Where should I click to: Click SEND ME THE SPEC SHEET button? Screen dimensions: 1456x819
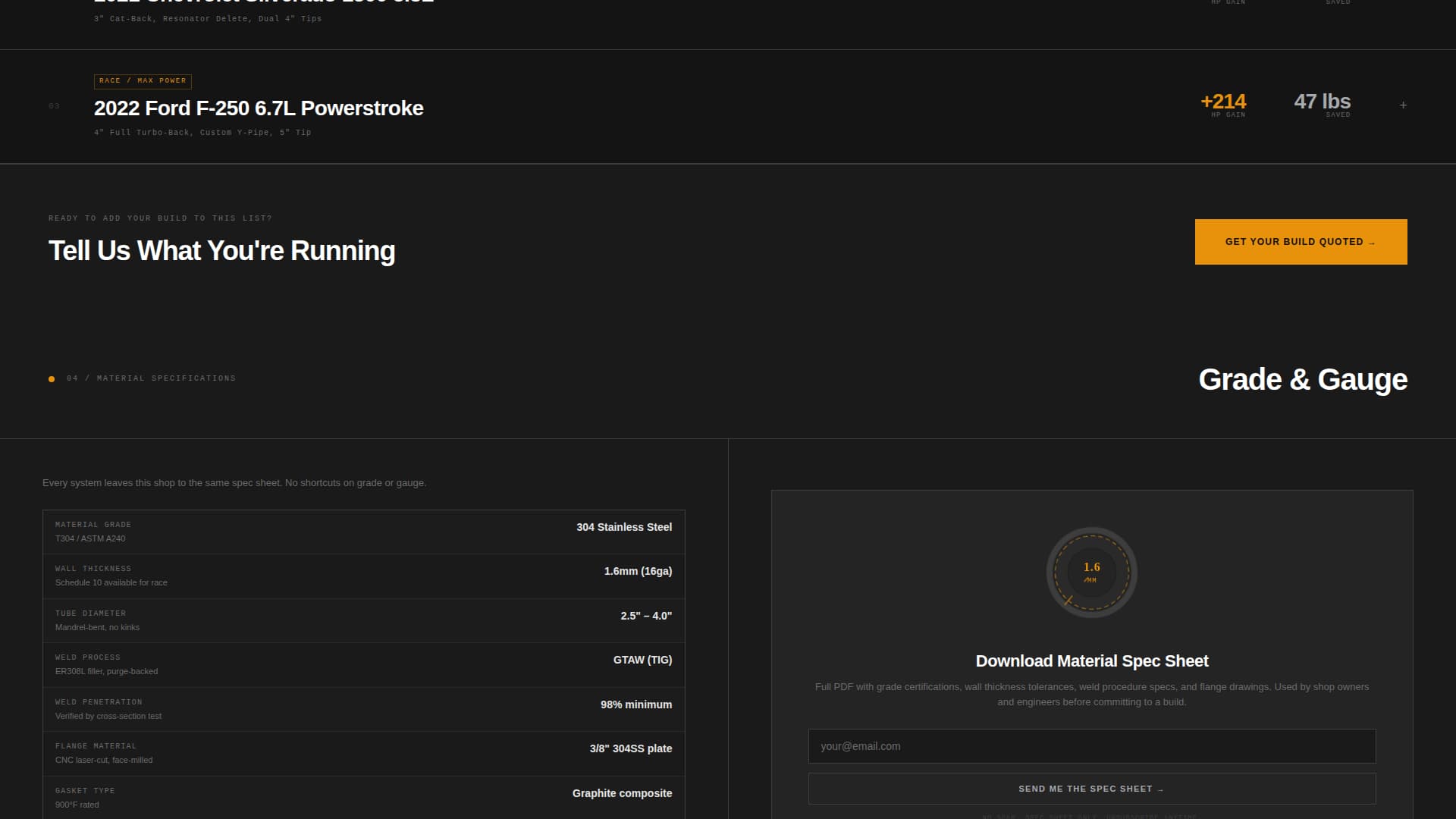pos(1091,789)
